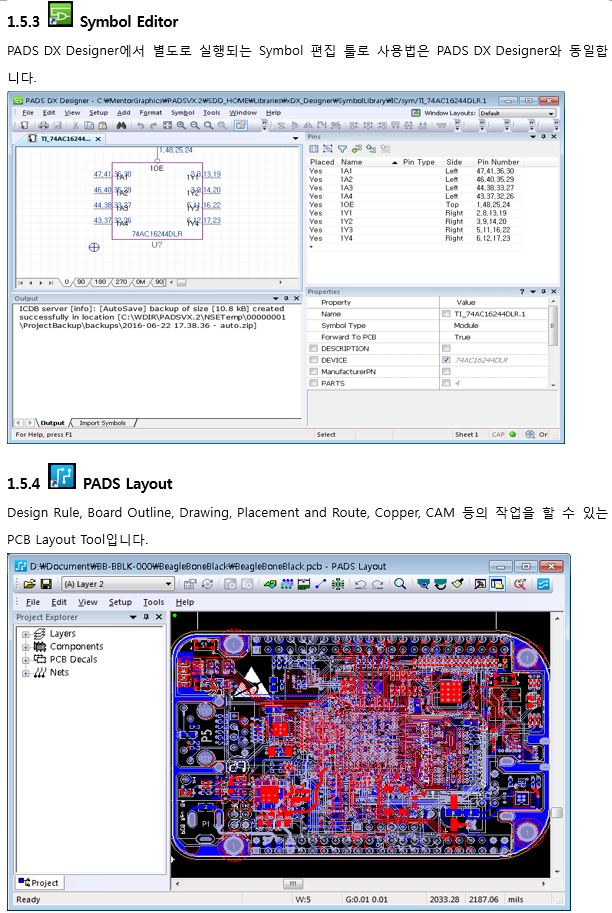Tick the ManufacturerPN property checkbox
Image resolution: width=612 pixels, height=913 pixels.
(314, 371)
